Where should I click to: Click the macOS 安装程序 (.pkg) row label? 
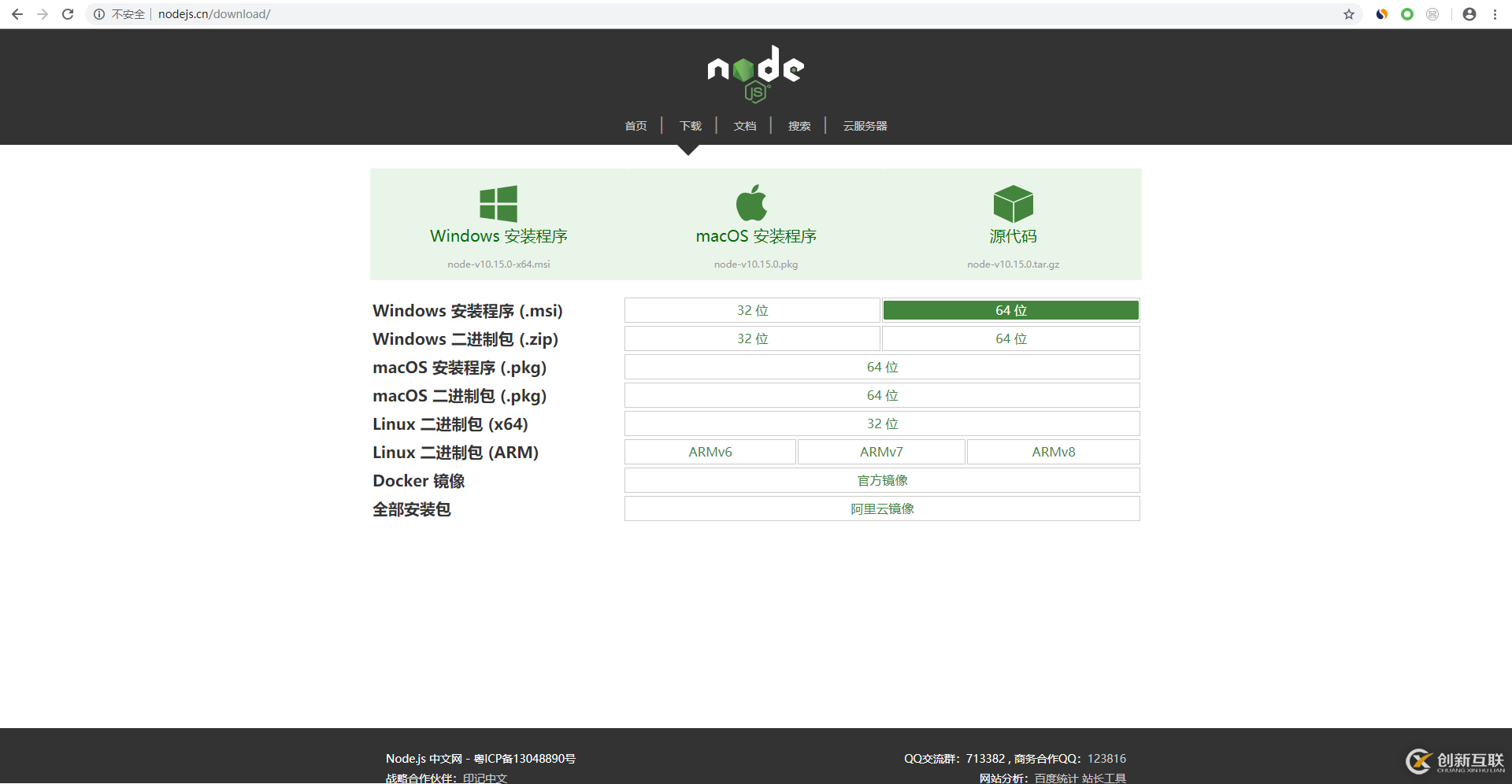pos(460,368)
